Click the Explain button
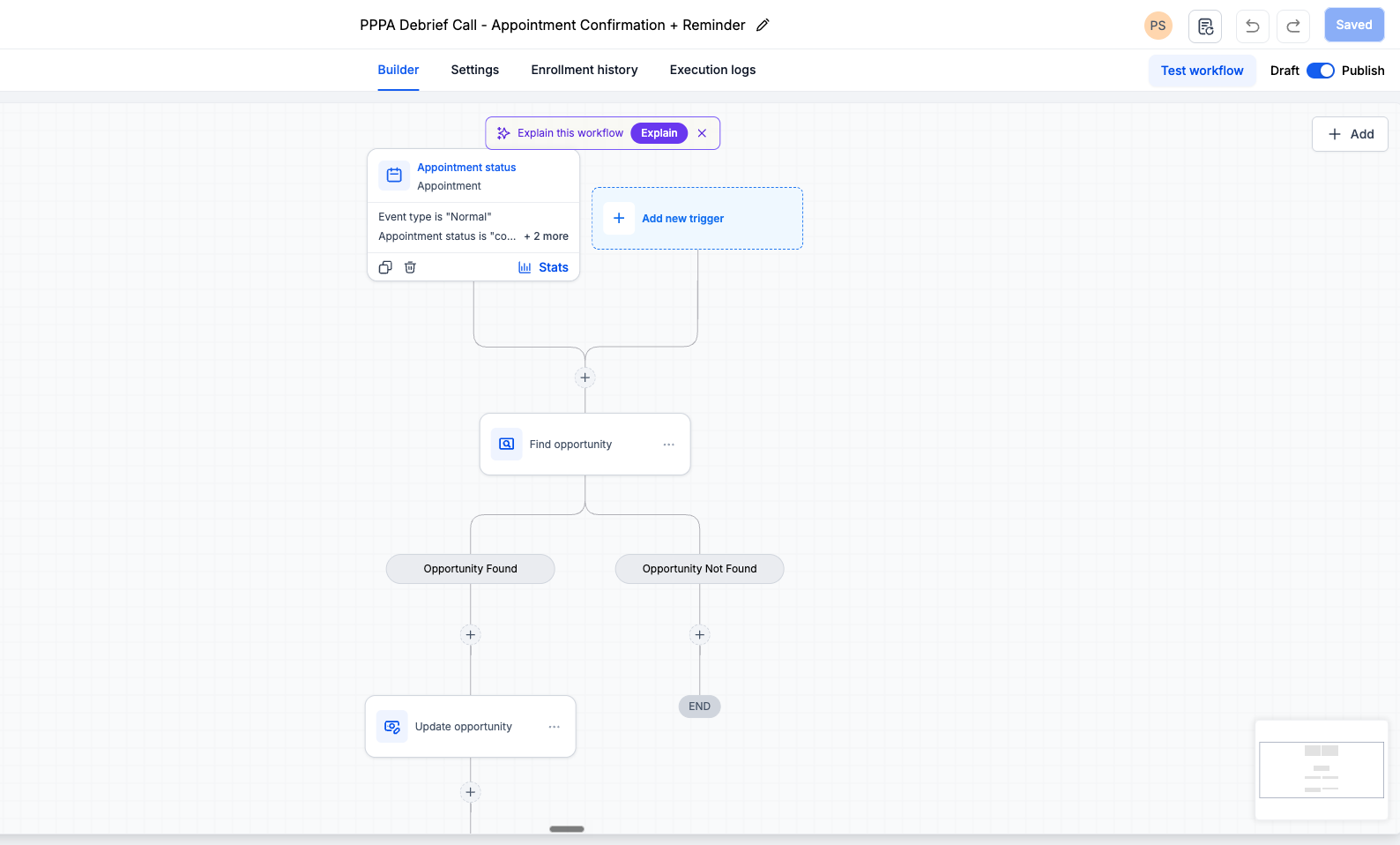This screenshot has height=845, width=1400. point(659,133)
